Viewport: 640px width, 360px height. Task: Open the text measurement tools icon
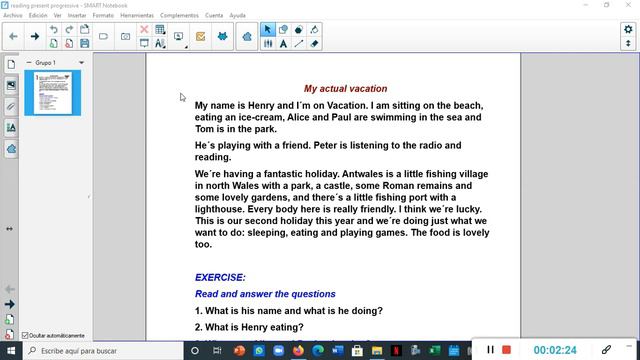(160, 43)
